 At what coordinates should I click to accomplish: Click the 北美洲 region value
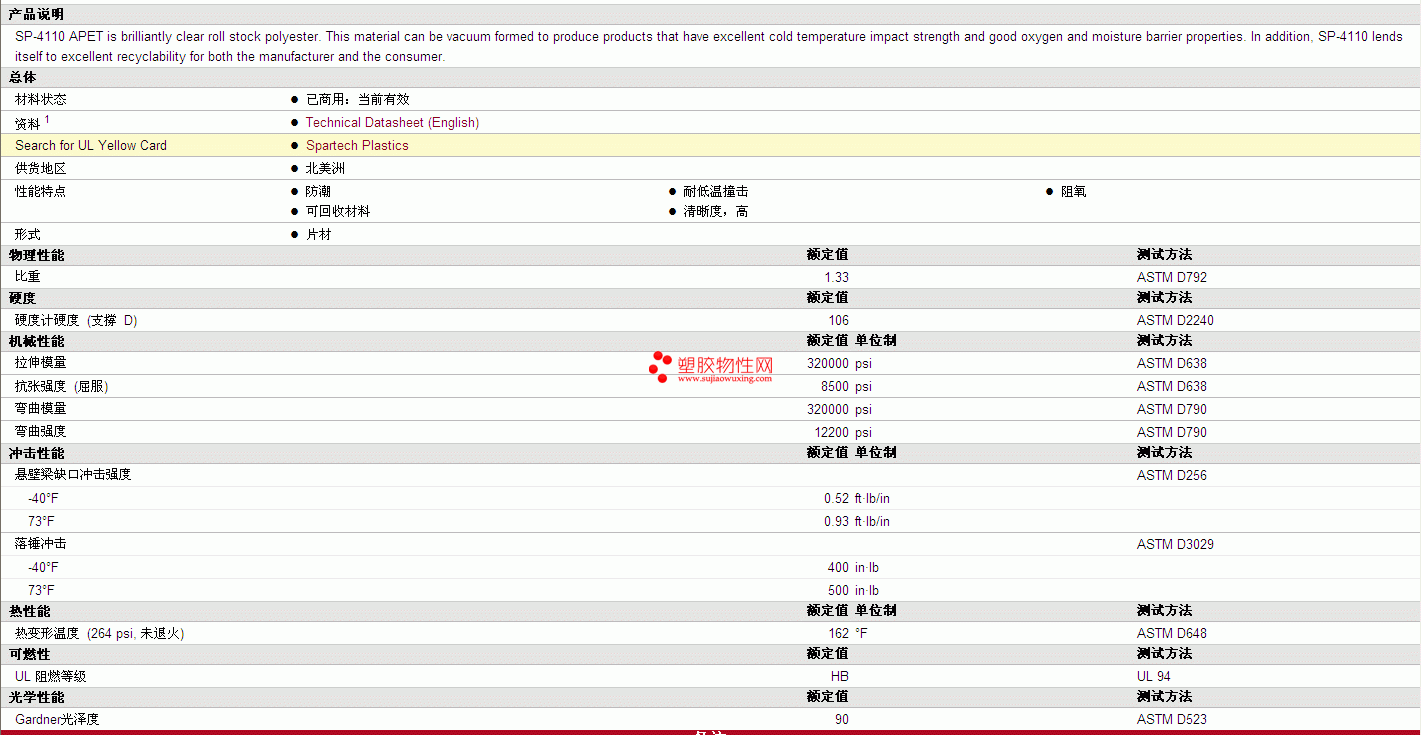point(325,168)
